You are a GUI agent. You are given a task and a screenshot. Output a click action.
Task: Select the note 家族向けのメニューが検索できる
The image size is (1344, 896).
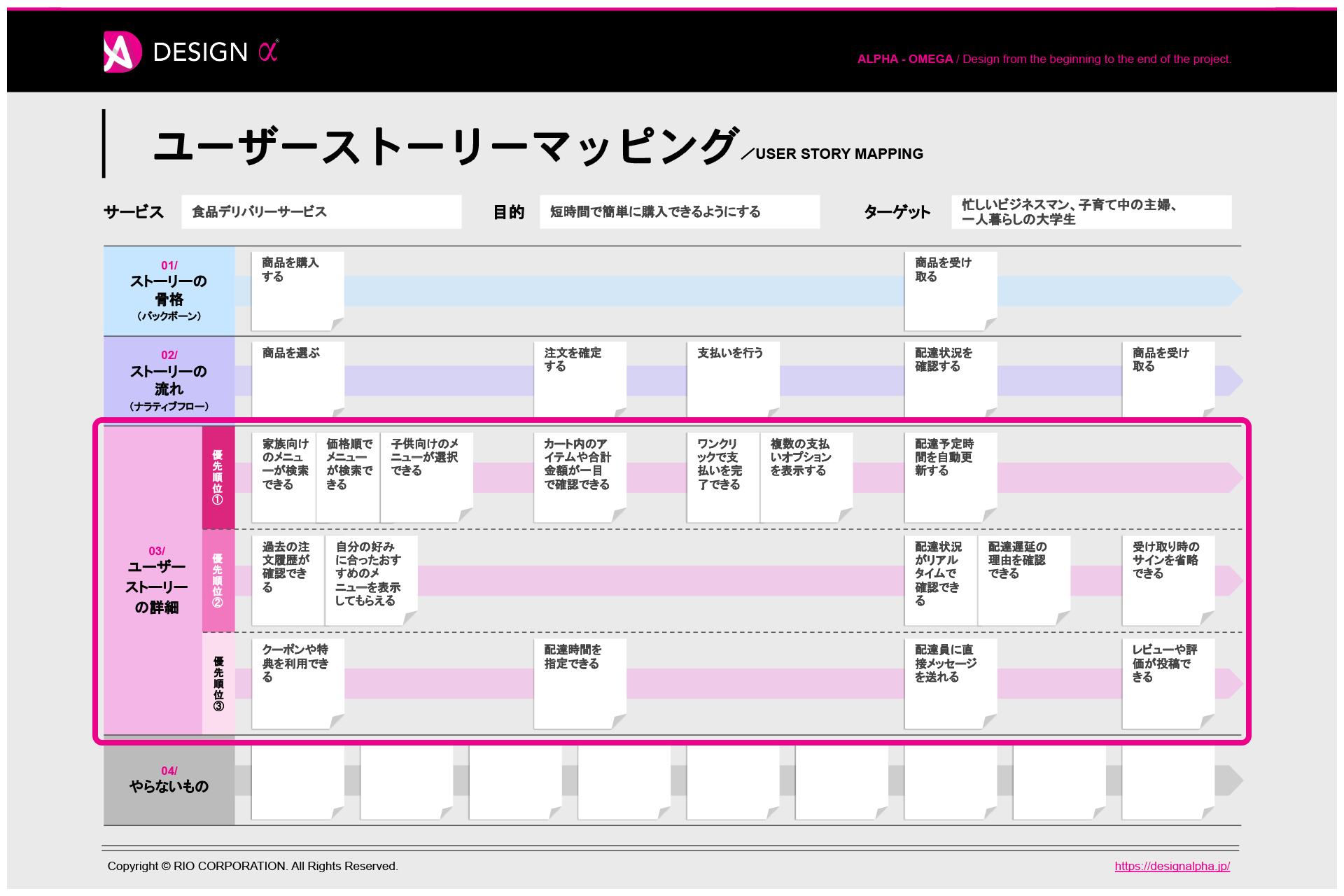point(283,477)
